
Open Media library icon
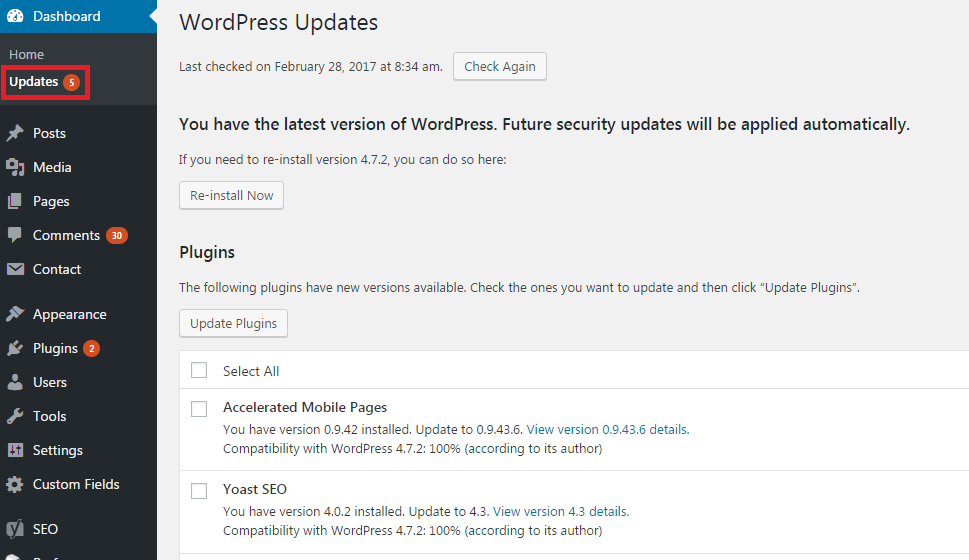pyautogui.click(x=15, y=167)
